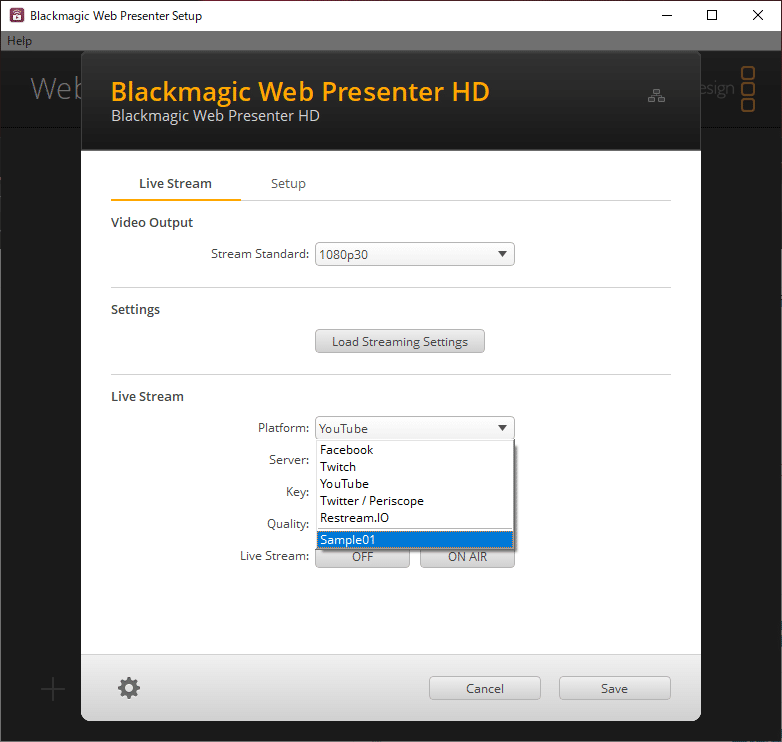Image resolution: width=782 pixels, height=742 pixels.
Task: Open the gear settings icon
Action: 129,688
